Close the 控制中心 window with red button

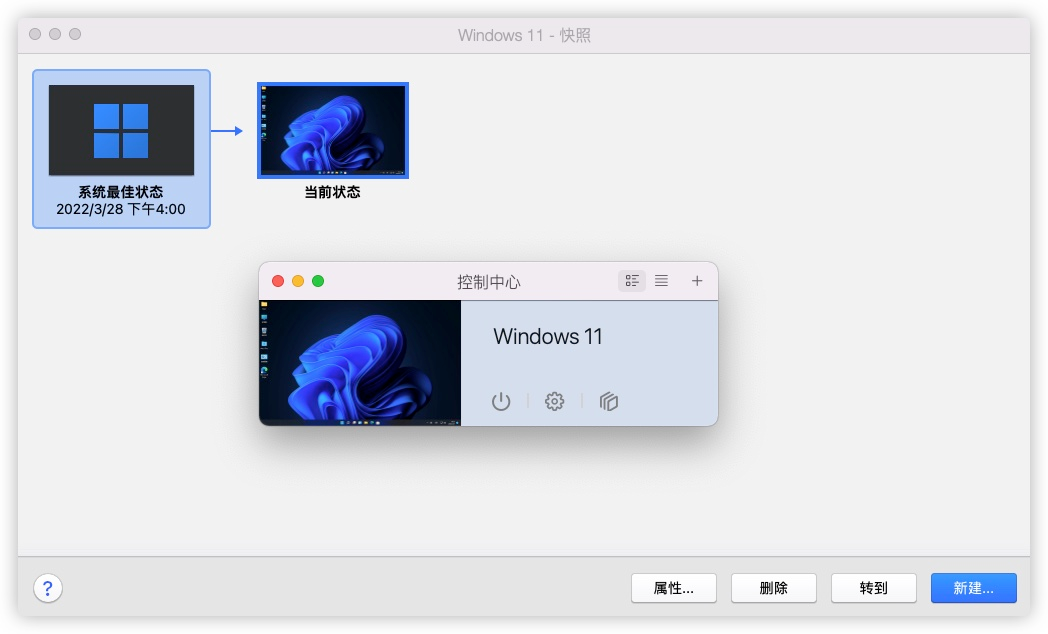278,281
